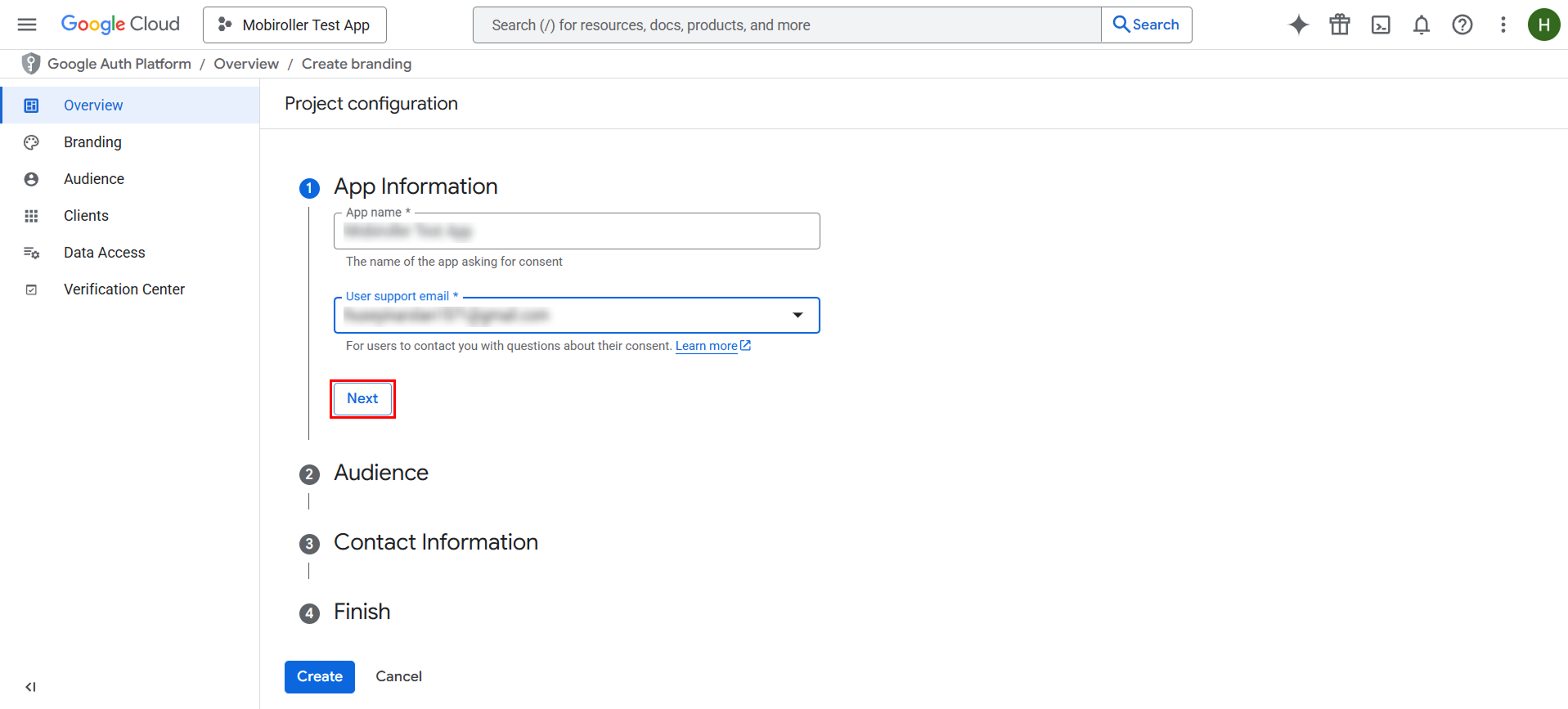Select Branding in the sidebar
This screenshot has width=1568, height=709.
(x=130, y=142)
